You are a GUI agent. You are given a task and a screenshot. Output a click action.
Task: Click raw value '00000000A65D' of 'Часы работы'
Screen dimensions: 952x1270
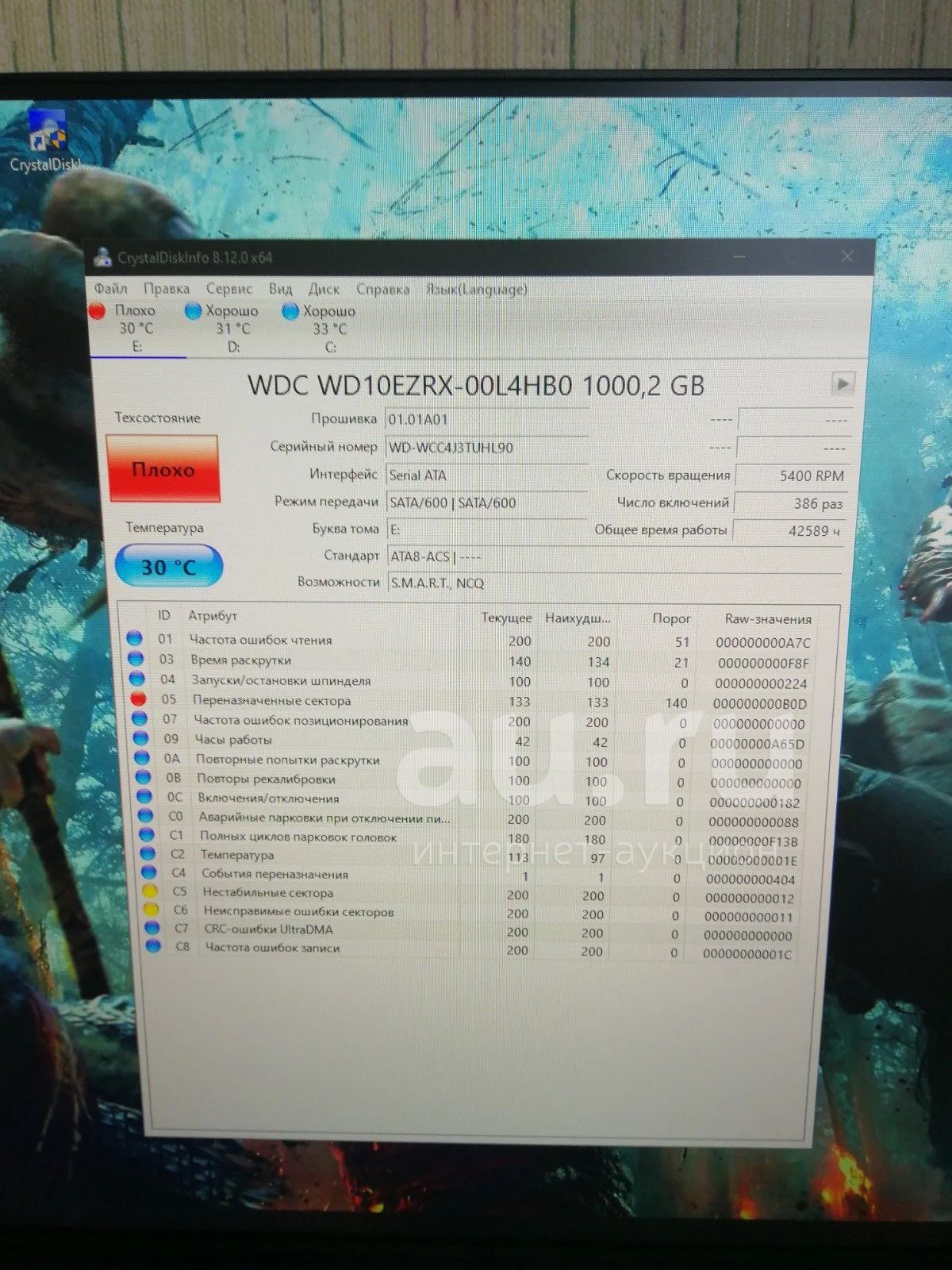(x=757, y=744)
